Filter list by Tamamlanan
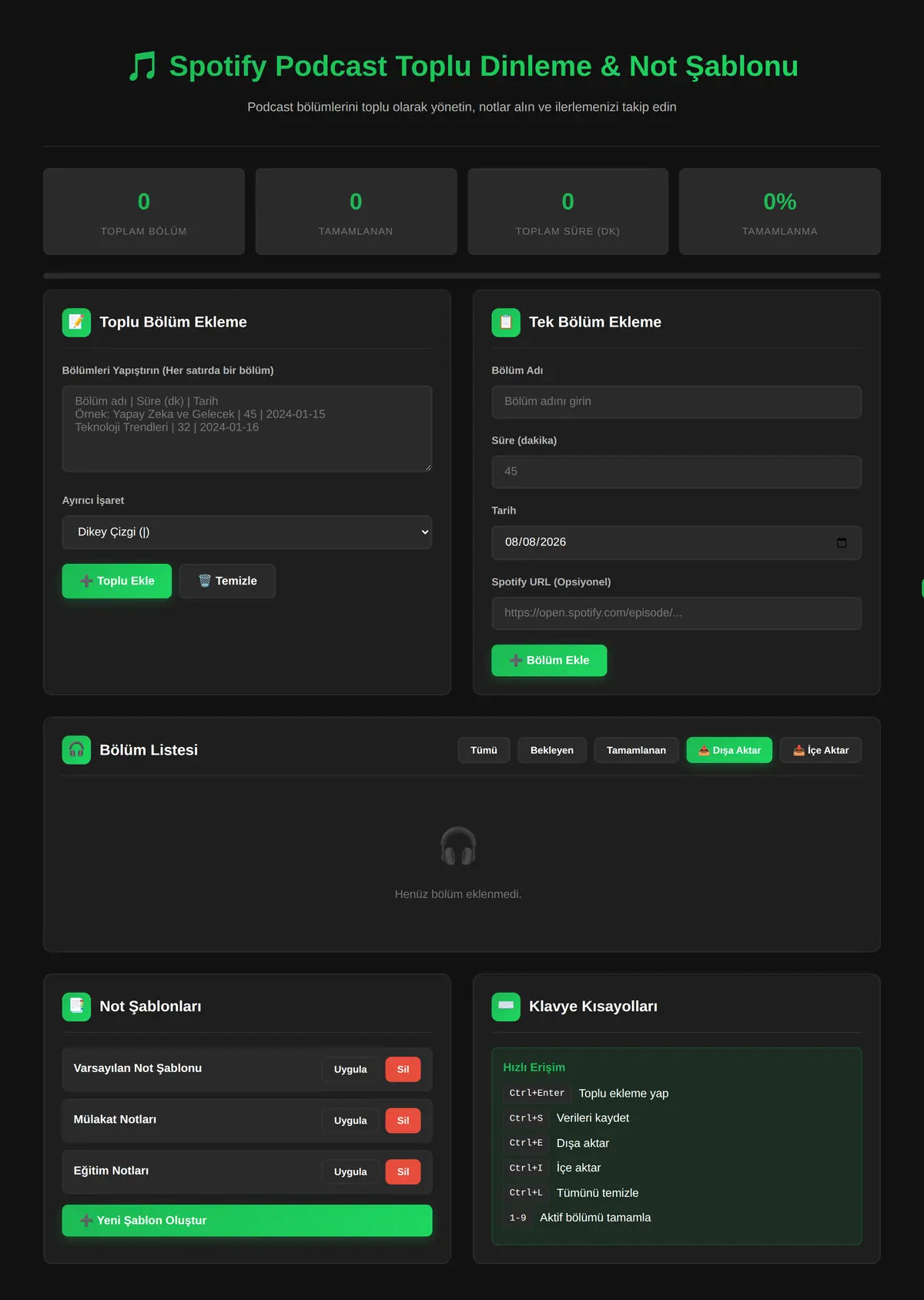Viewport: 924px width, 1300px height. (636, 750)
